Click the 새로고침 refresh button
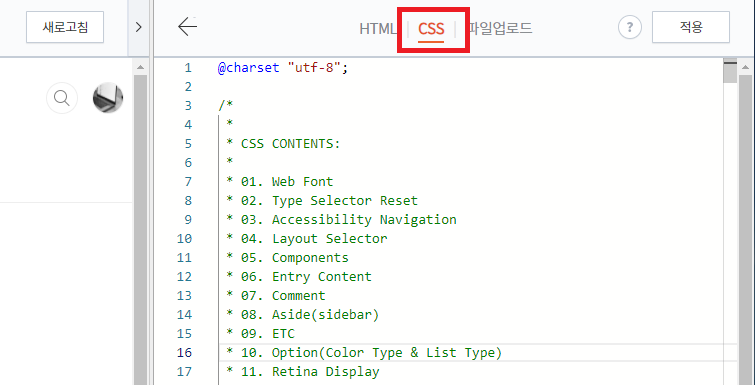This screenshot has width=755, height=385. 65,27
